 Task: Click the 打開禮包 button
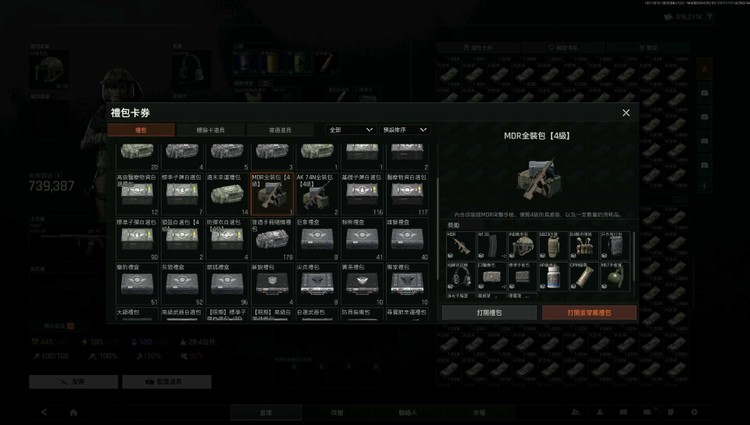489,313
